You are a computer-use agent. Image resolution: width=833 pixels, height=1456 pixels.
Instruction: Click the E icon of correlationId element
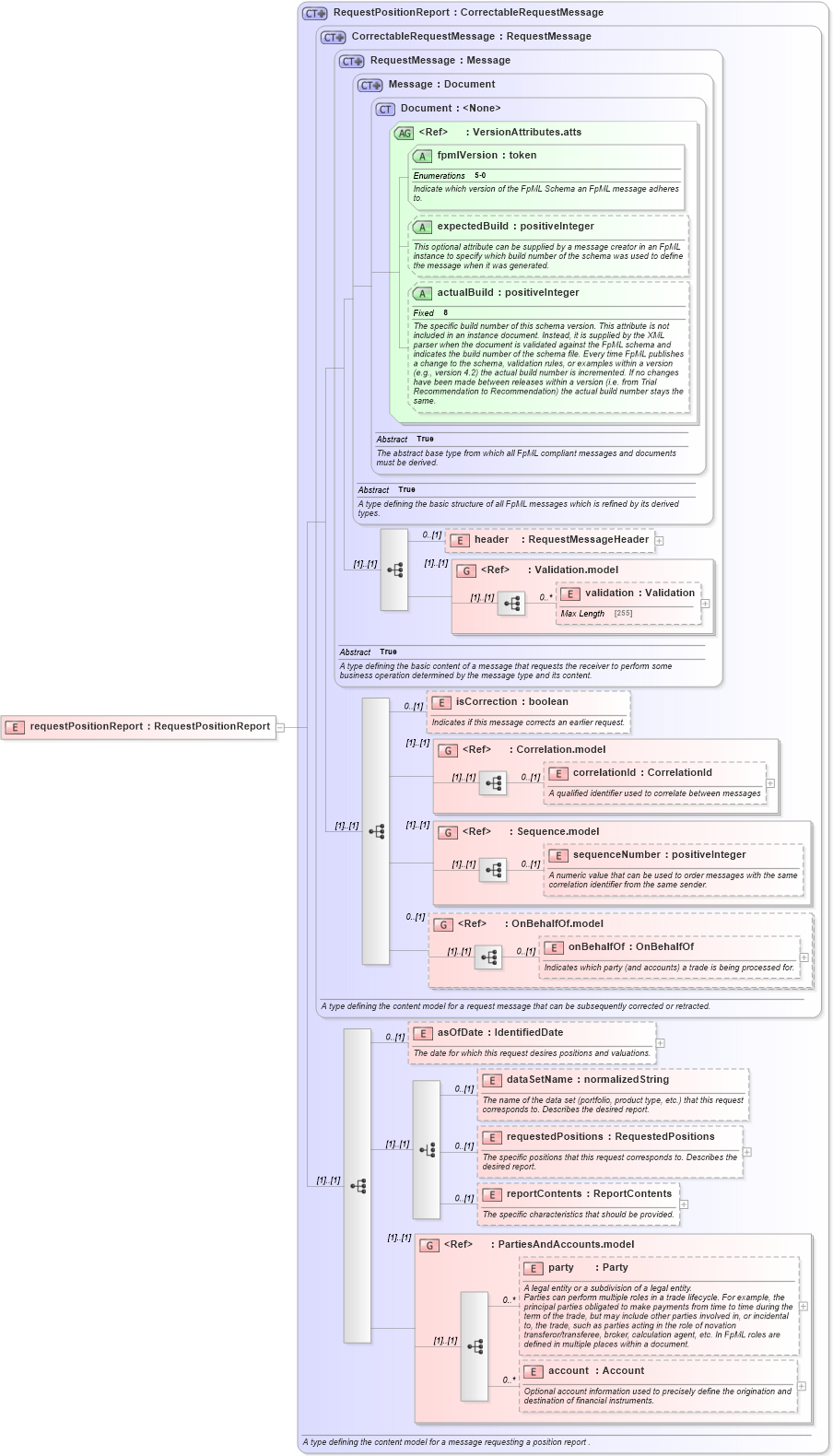(x=558, y=774)
